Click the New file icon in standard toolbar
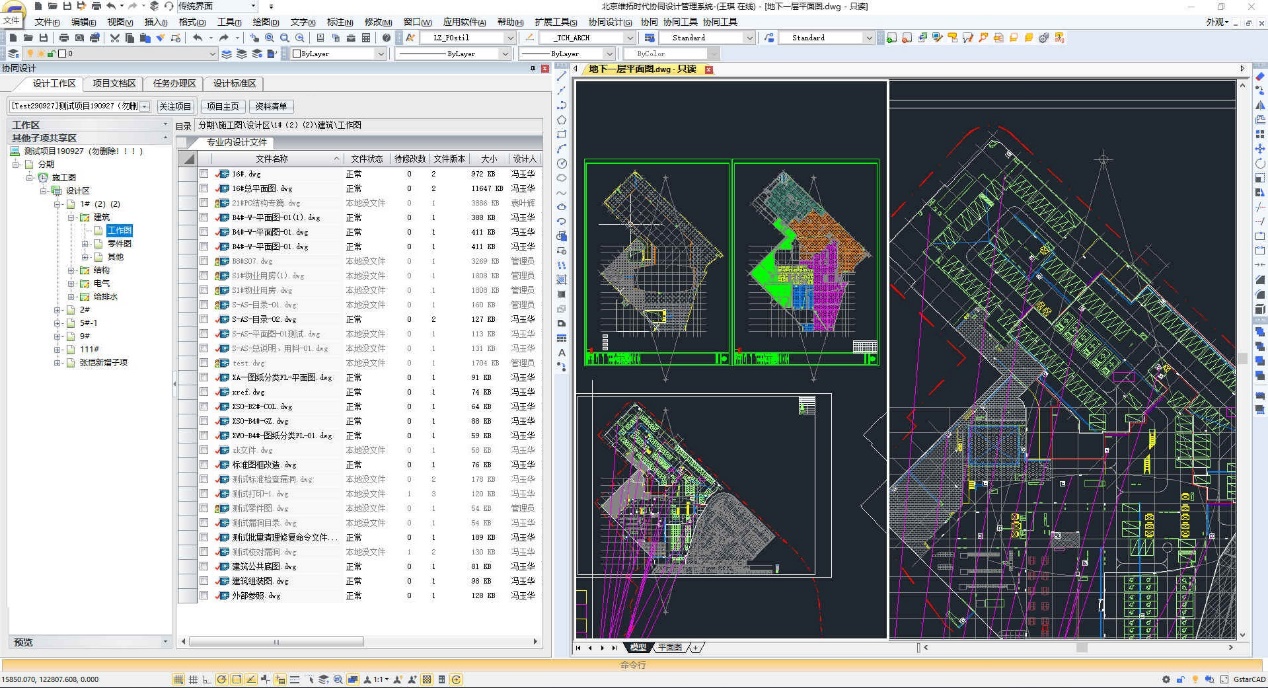1268x688 pixels. click(x=13, y=38)
